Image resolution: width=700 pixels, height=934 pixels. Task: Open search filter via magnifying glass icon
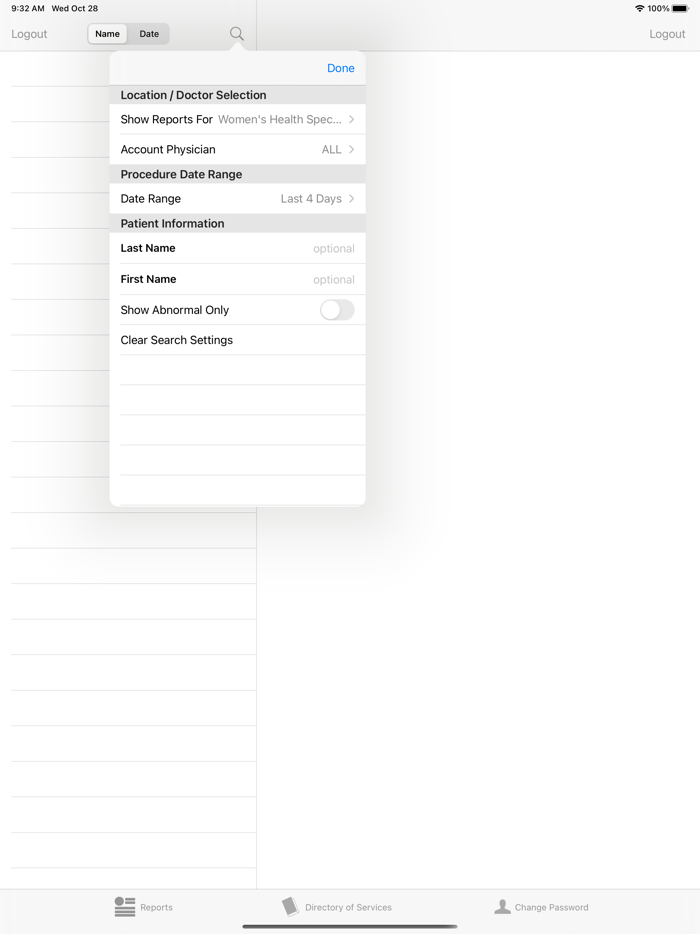237,34
